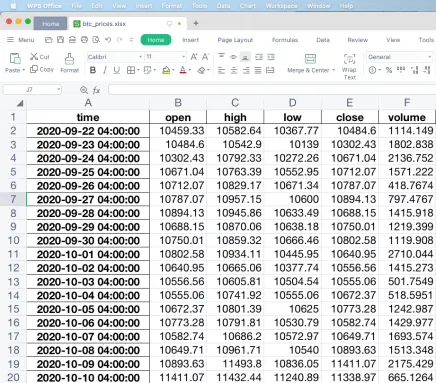The width and height of the screenshot is (436, 383).
Task: Decrease indent icon
Action: (259, 57)
